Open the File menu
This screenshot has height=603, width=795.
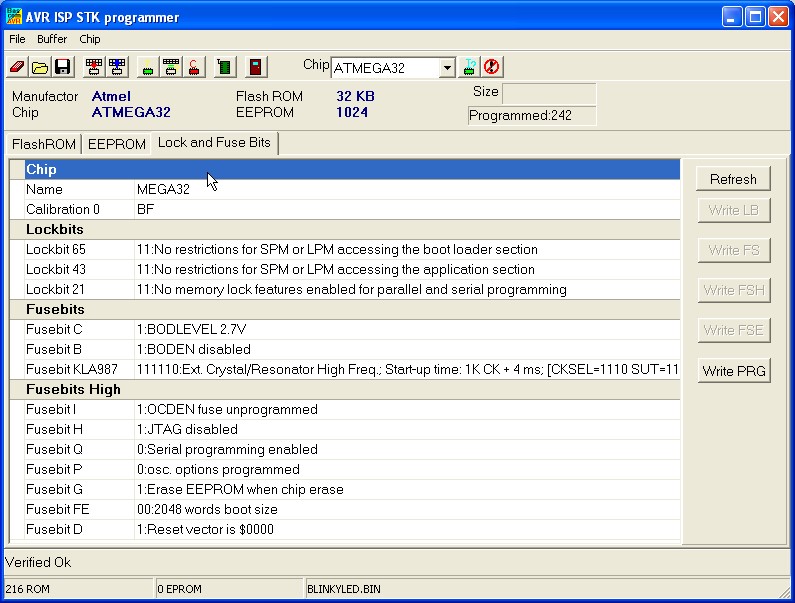tap(17, 39)
